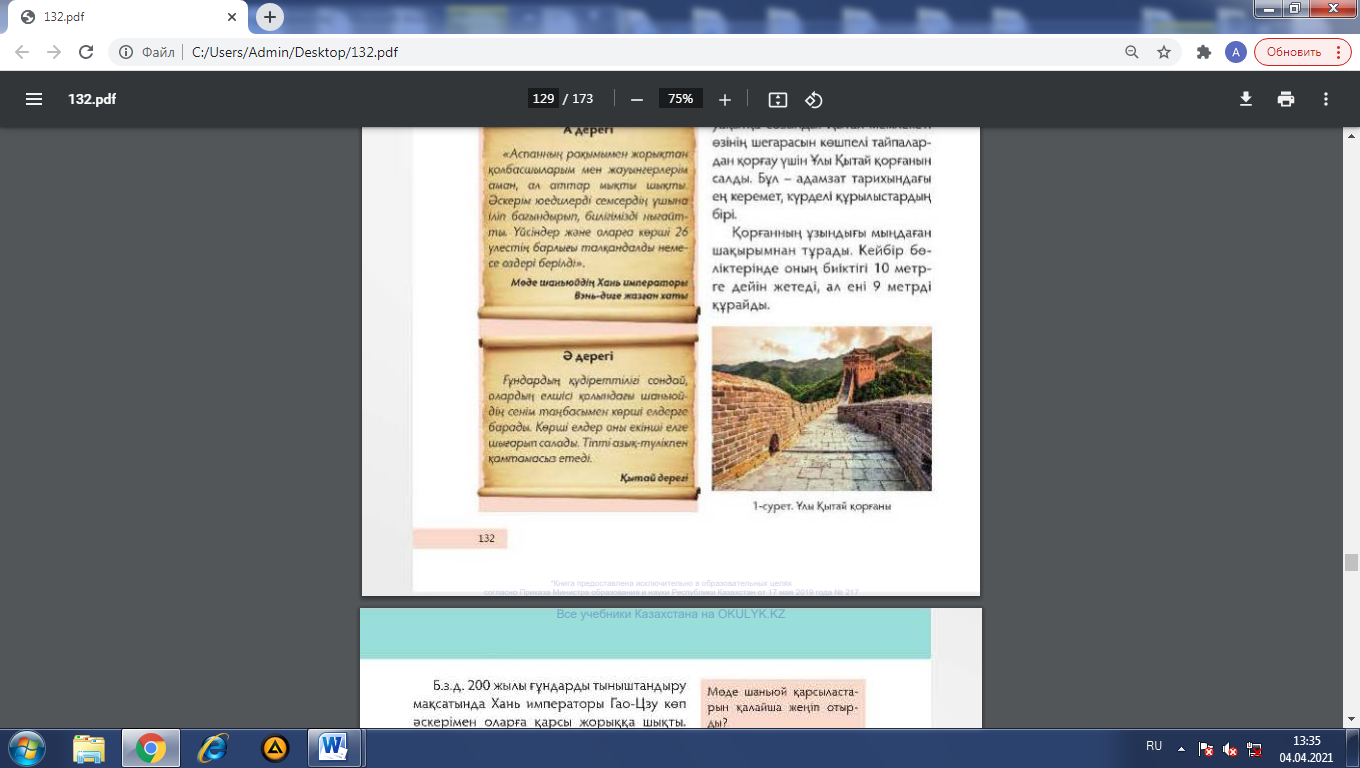
Task: Open the volume tray icon
Action: (x=1231, y=748)
